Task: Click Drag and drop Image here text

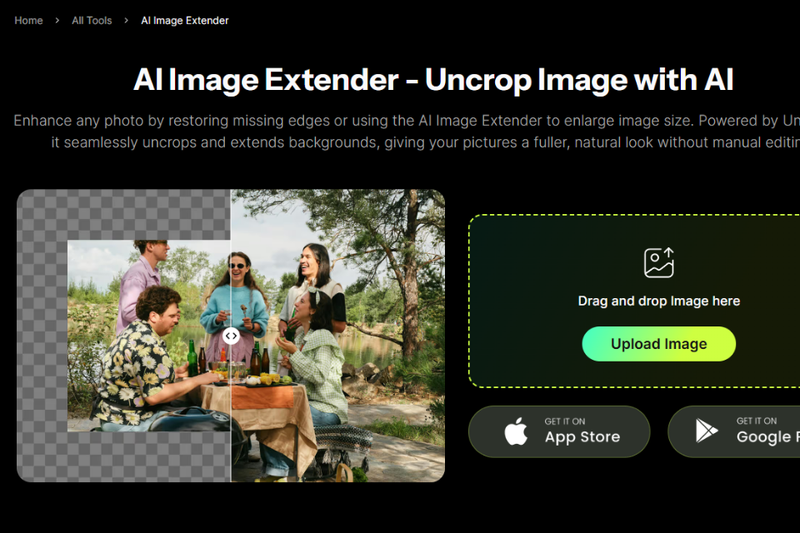Action: (659, 301)
